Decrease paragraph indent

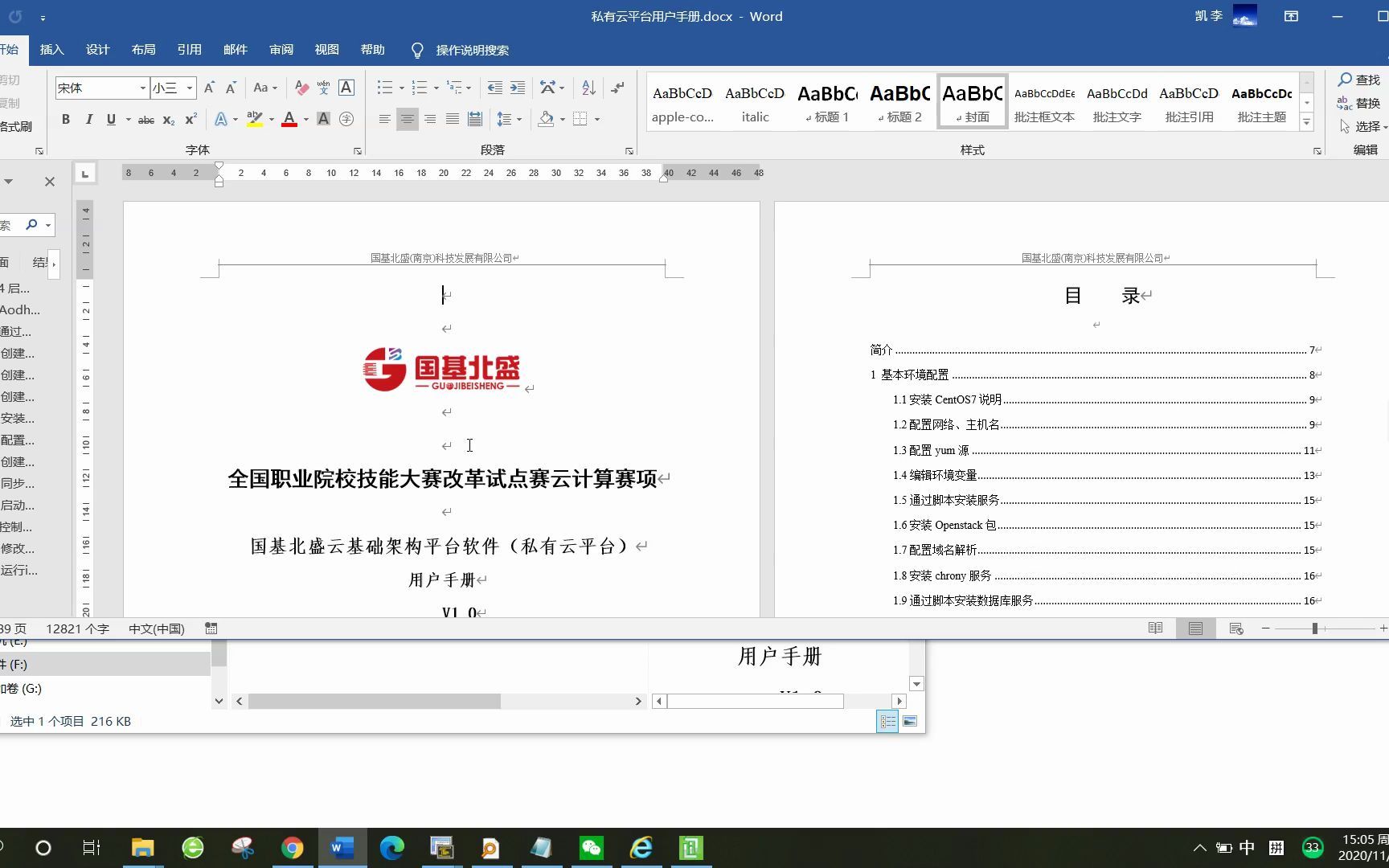click(x=495, y=88)
